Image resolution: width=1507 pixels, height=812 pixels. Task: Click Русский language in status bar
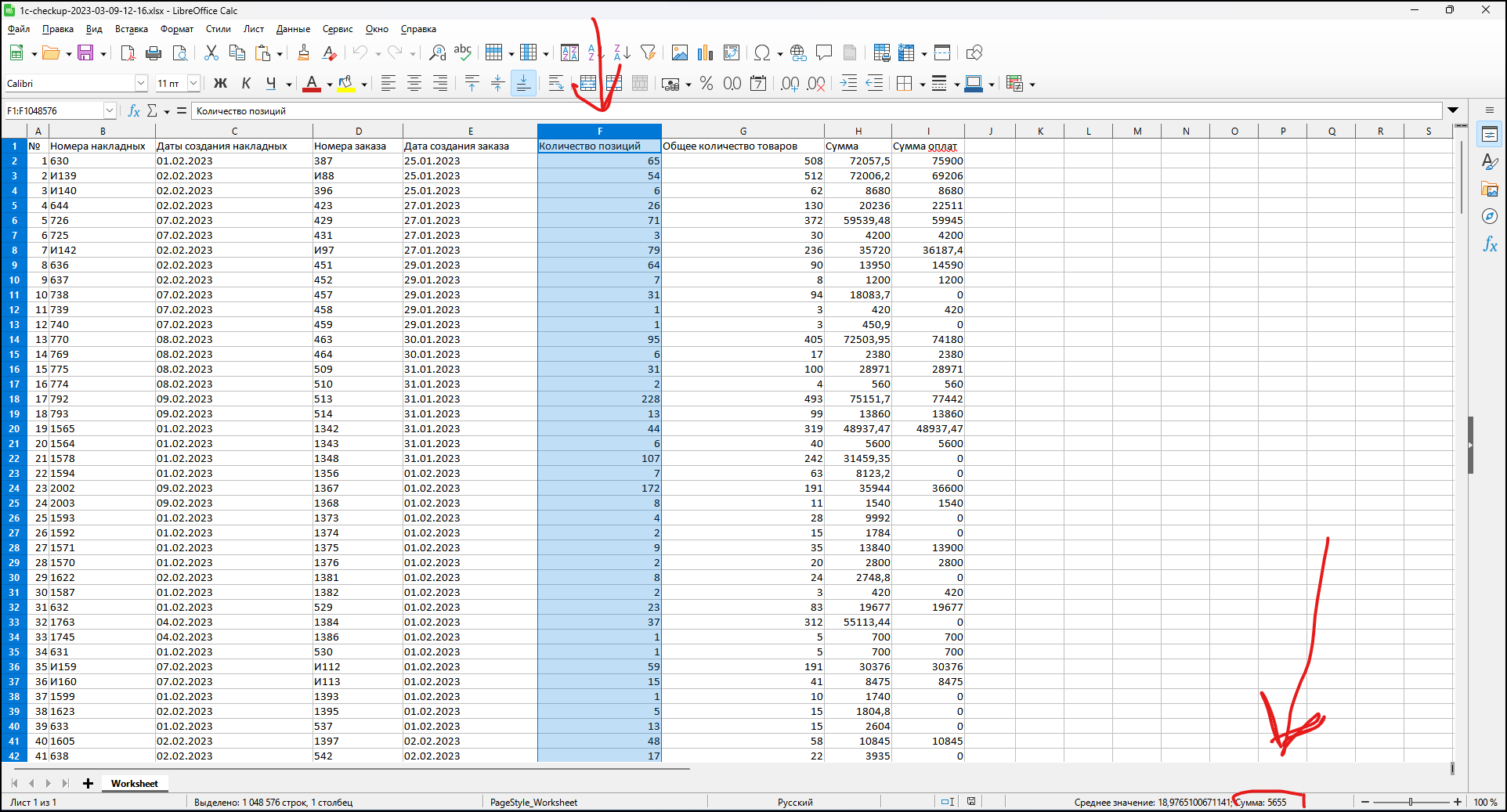pyautogui.click(x=795, y=802)
